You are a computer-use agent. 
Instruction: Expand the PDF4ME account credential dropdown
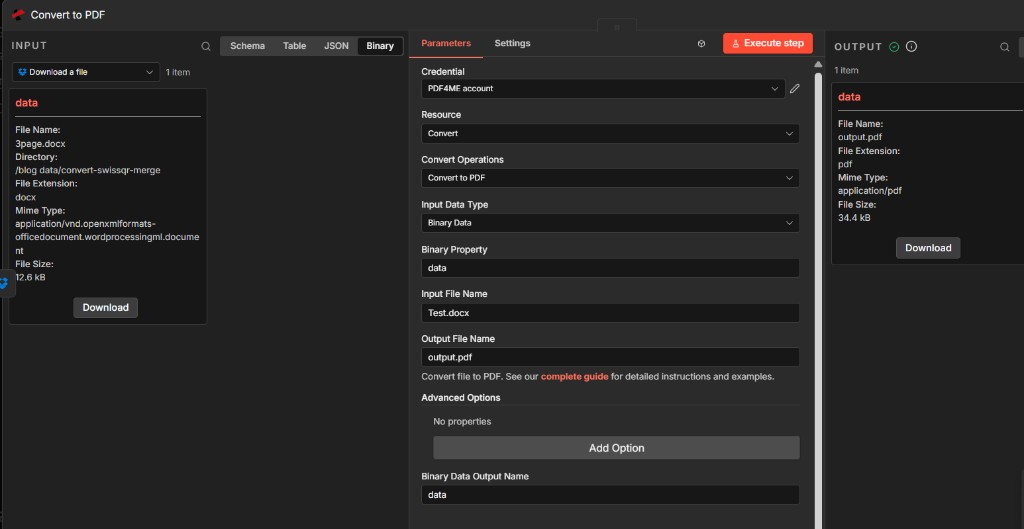click(x=602, y=89)
